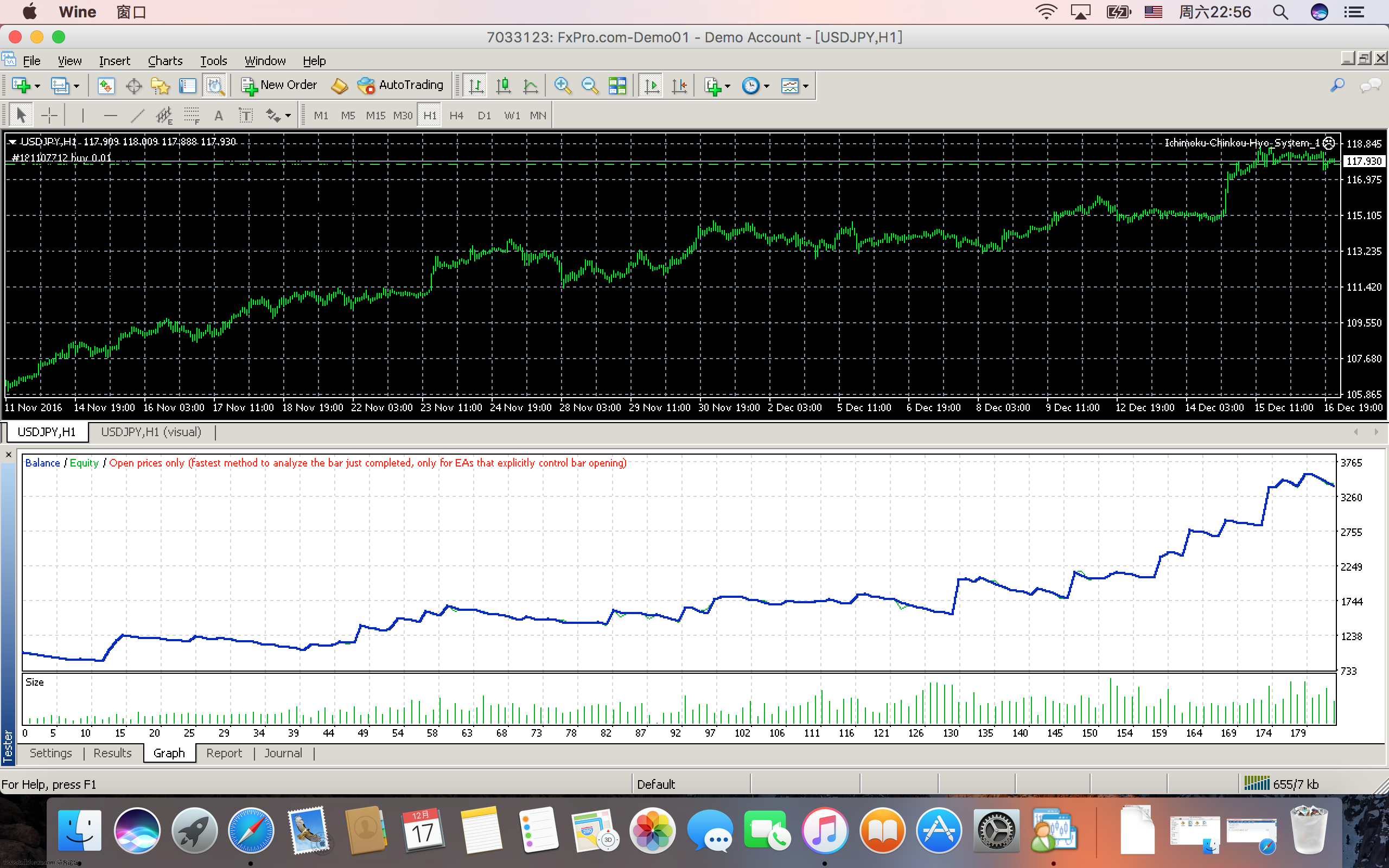Toggle the Terminal panel icon

click(188, 86)
